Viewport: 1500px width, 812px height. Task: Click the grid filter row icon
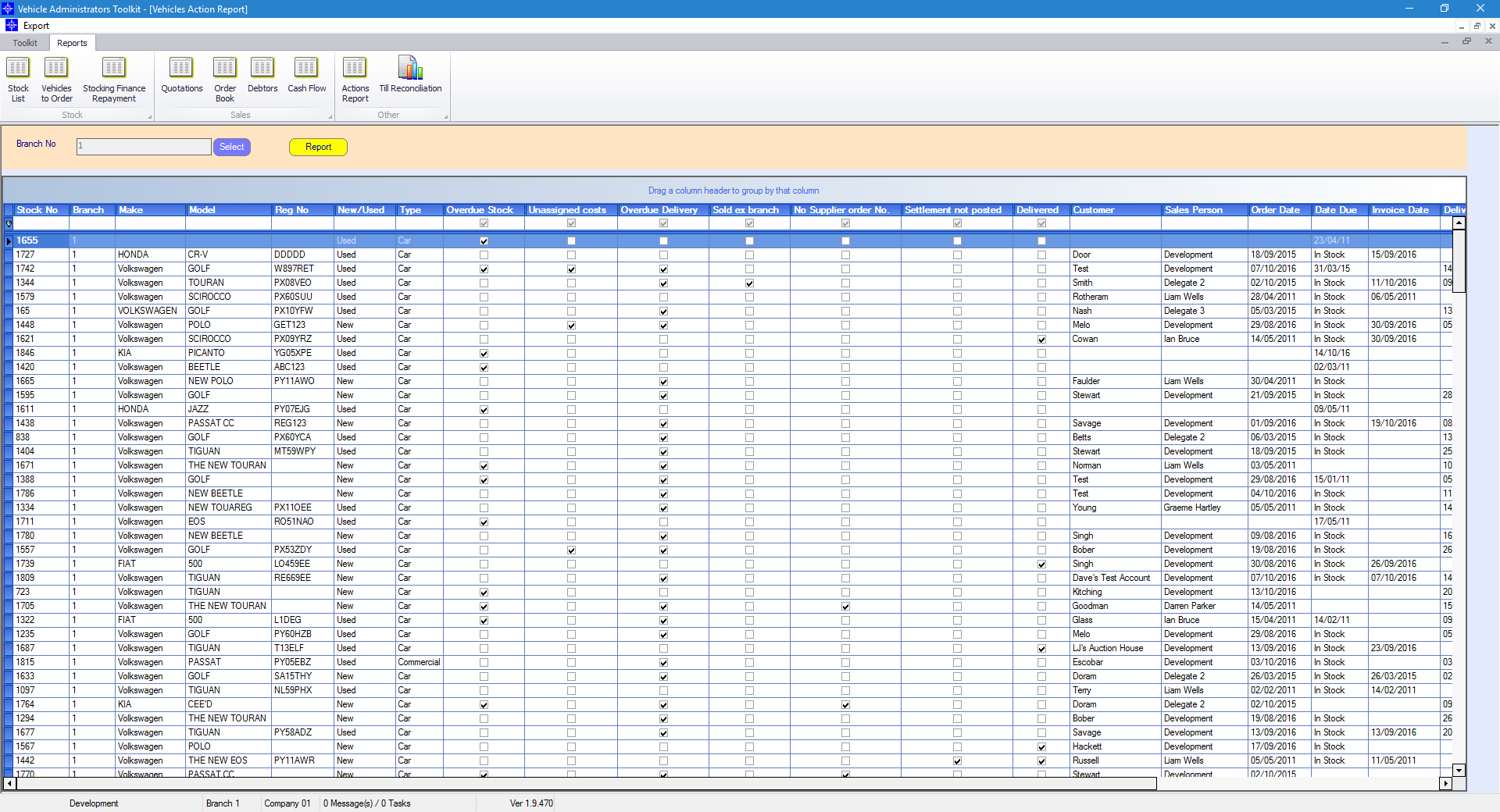pos(9,223)
